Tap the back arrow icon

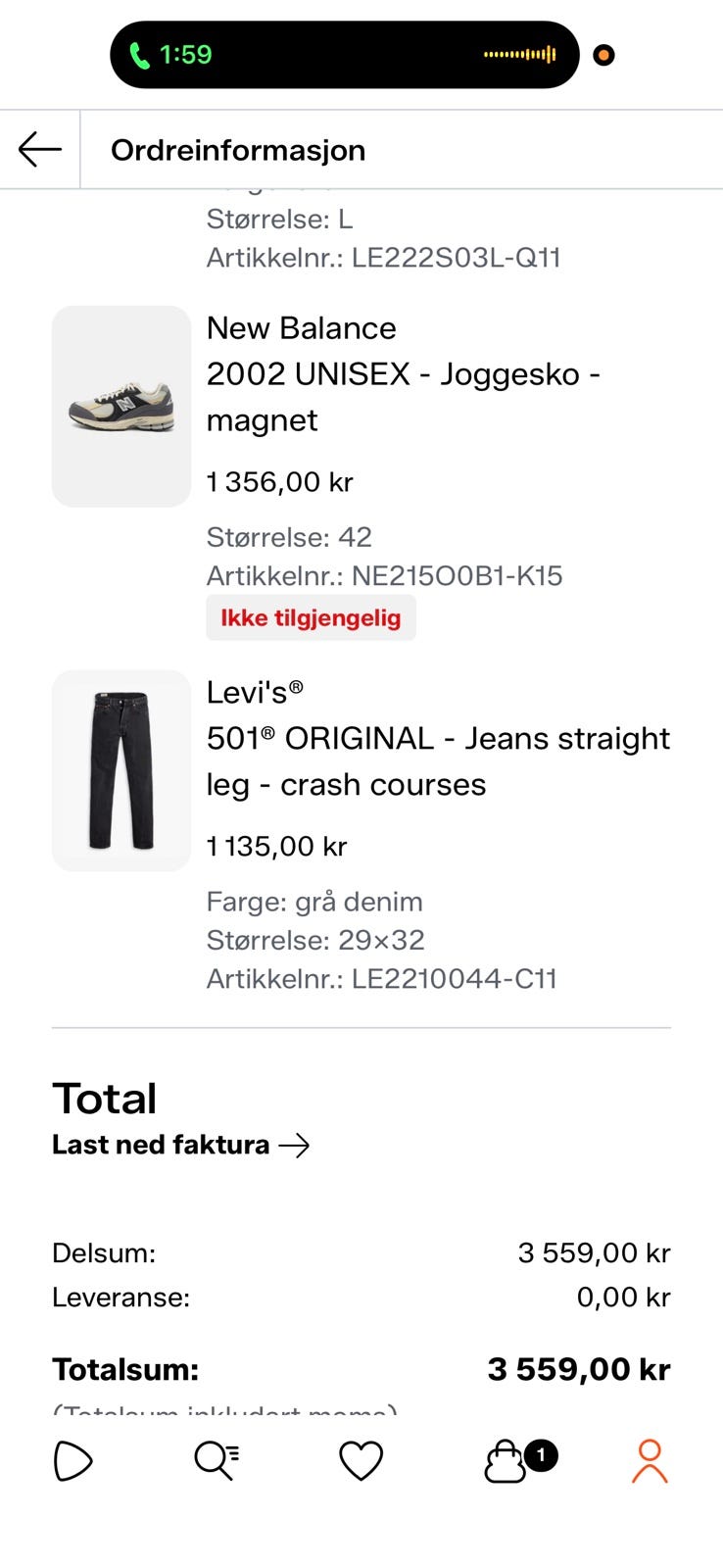click(x=39, y=150)
